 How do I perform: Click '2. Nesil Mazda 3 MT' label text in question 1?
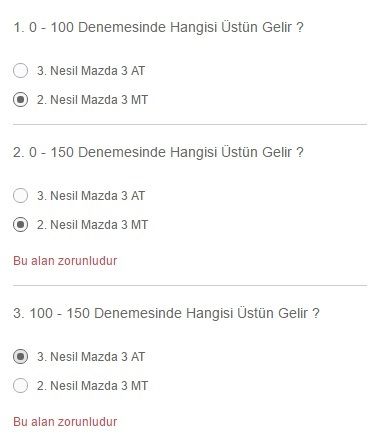pos(92,100)
